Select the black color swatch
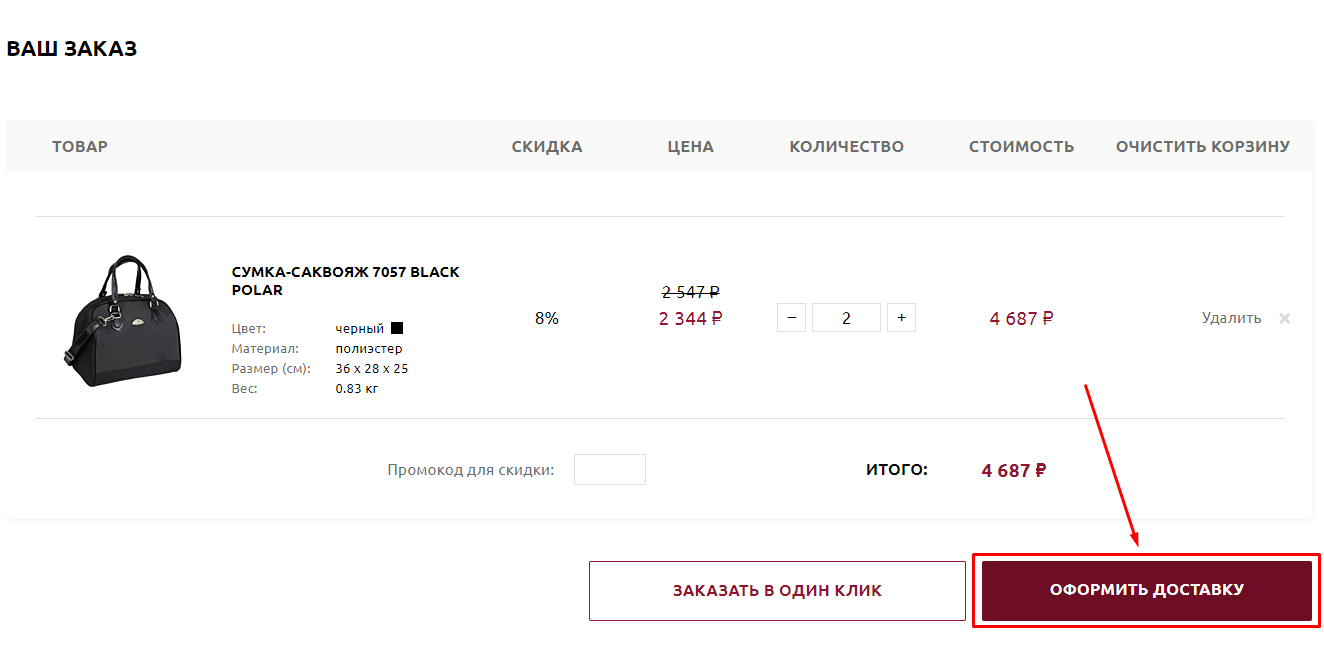Image resolution: width=1324 pixels, height=668 pixels. [397, 328]
